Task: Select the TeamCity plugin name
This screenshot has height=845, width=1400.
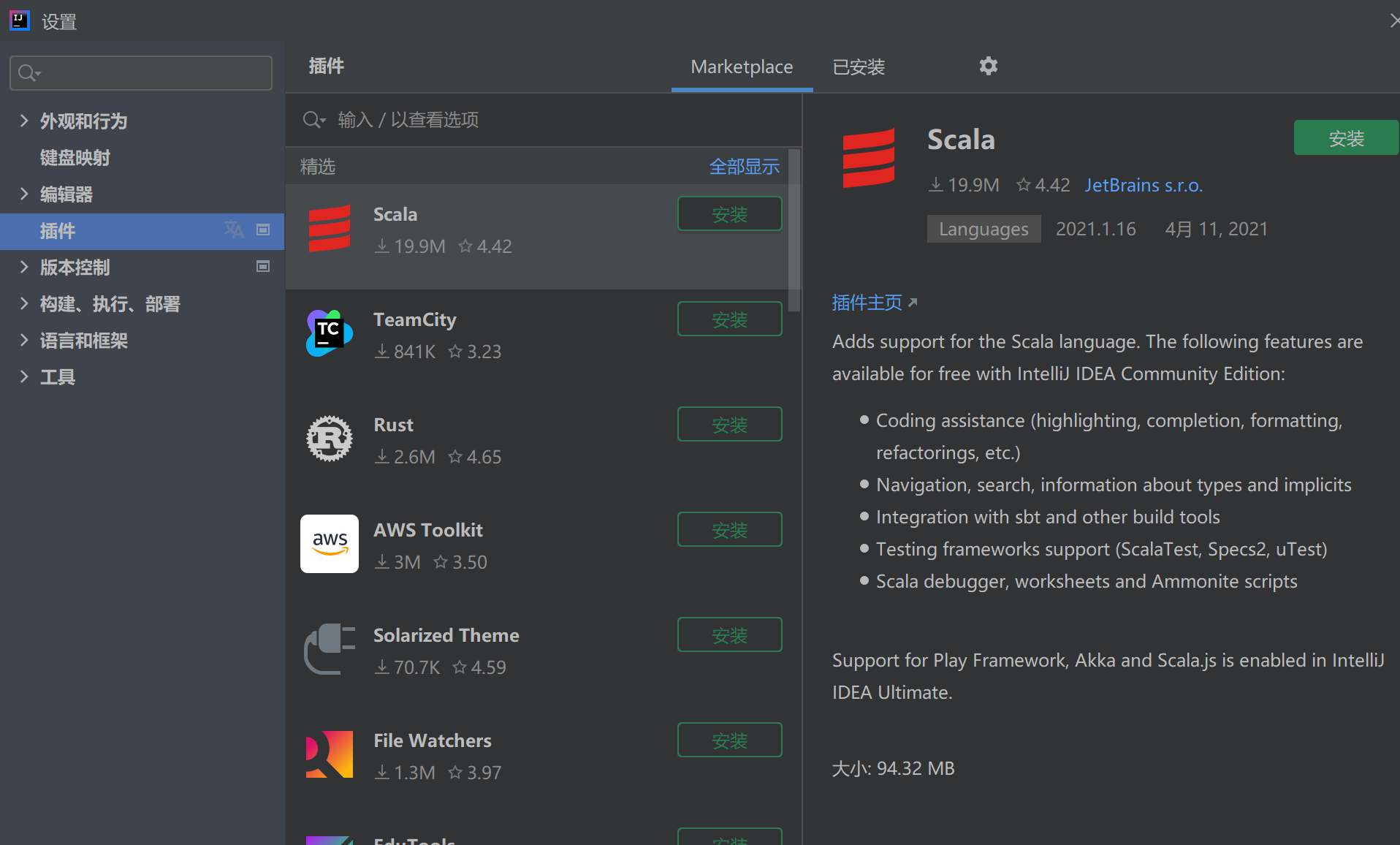Action: (414, 319)
